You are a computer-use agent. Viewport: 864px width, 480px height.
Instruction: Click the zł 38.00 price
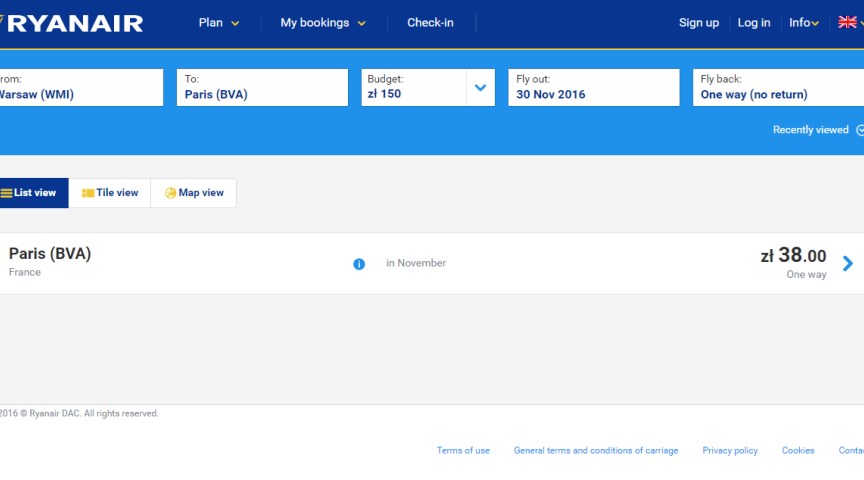point(793,255)
